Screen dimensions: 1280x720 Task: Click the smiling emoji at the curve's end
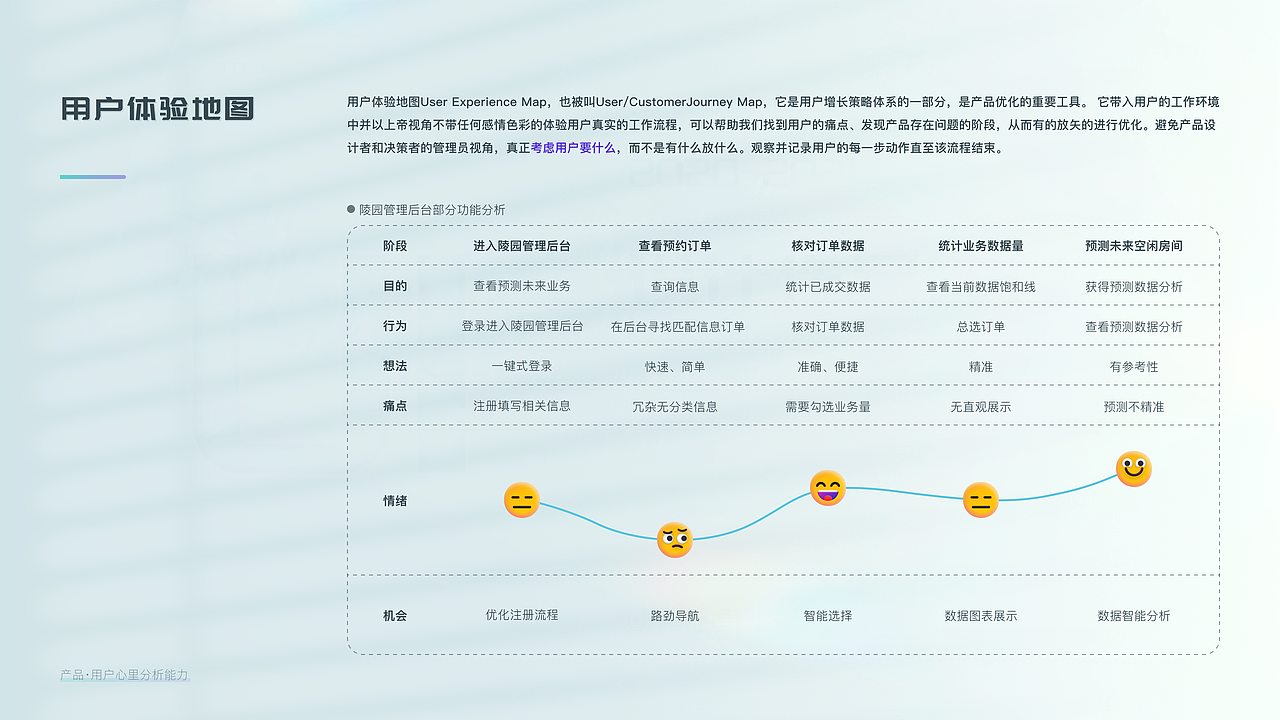coord(1133,468)
